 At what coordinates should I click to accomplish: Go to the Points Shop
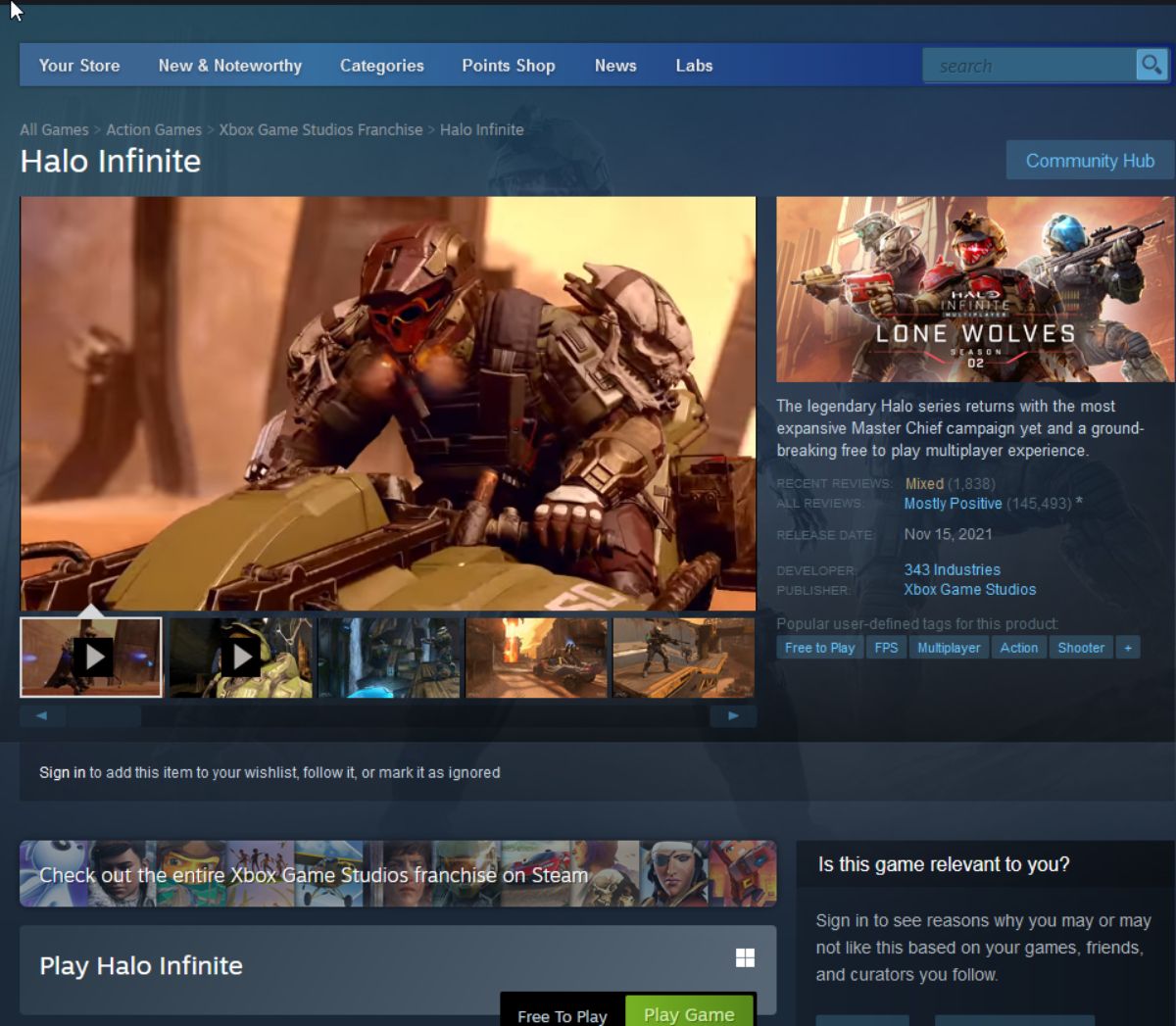(x=508, y=66)
